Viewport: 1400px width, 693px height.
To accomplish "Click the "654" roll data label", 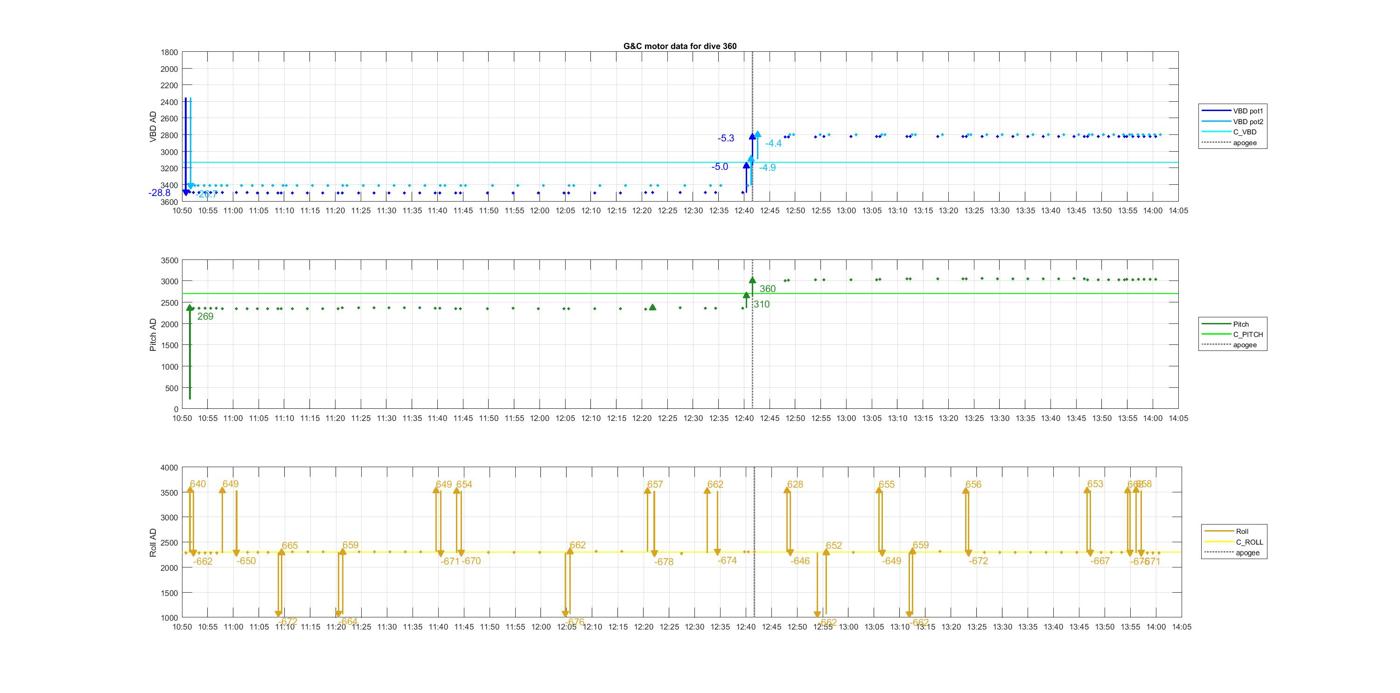I will pos(465,484).
